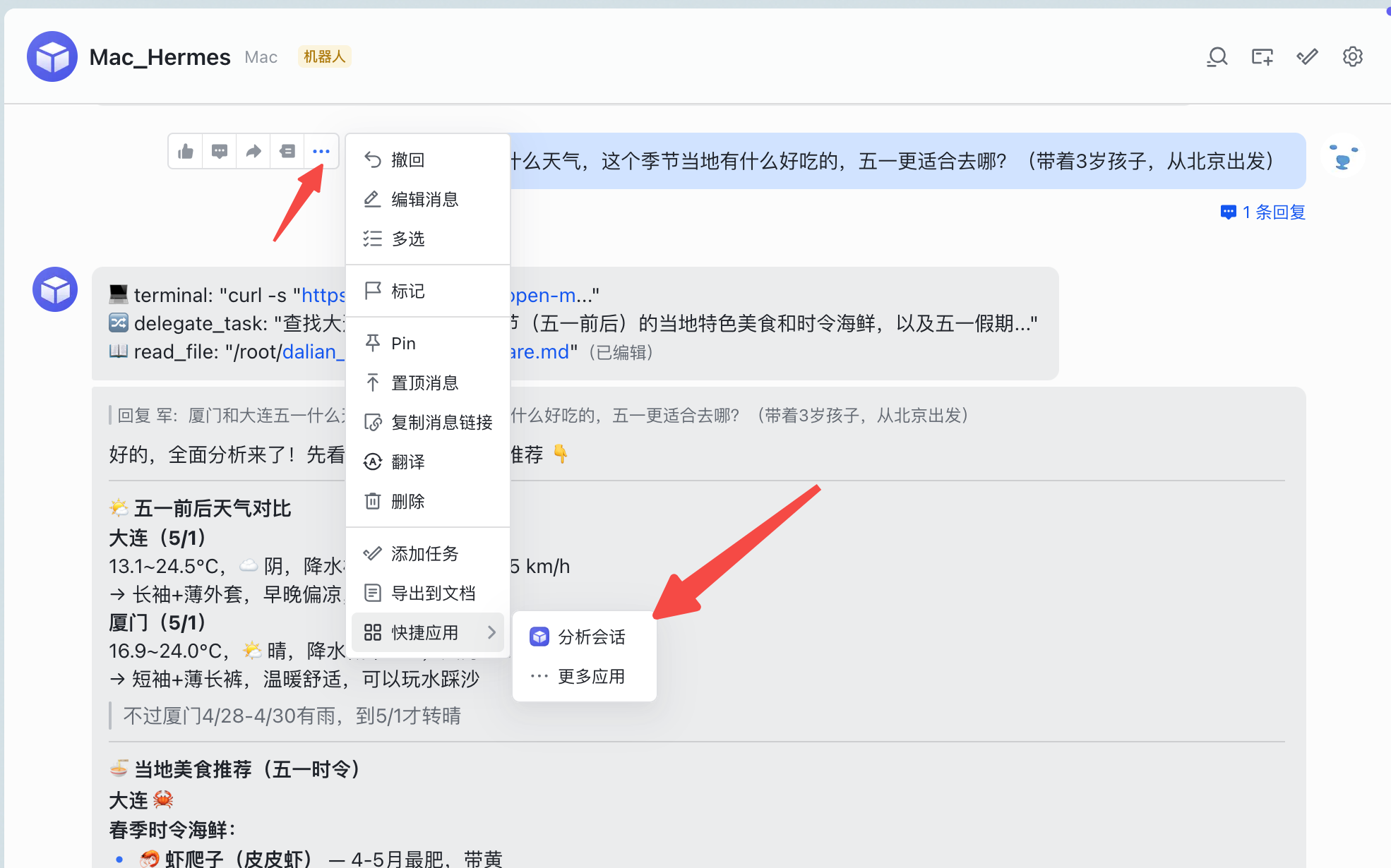Click the thumbs-up reaction icon
Image resolution: width=1391 pixels, height=868 pixels.
pos(186,152)
